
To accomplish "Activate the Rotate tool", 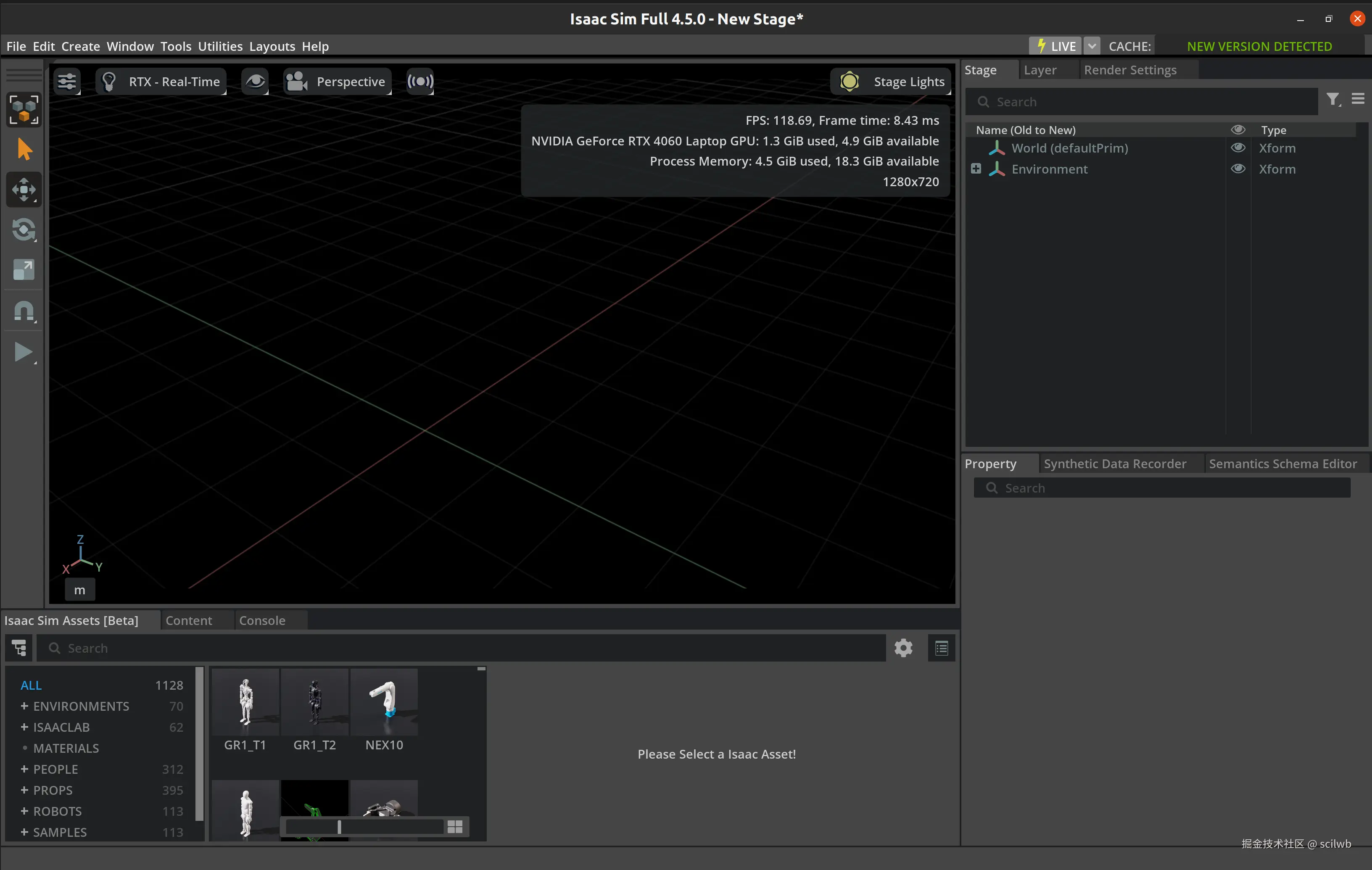I will pyautogui.click(x=24, y=229).
